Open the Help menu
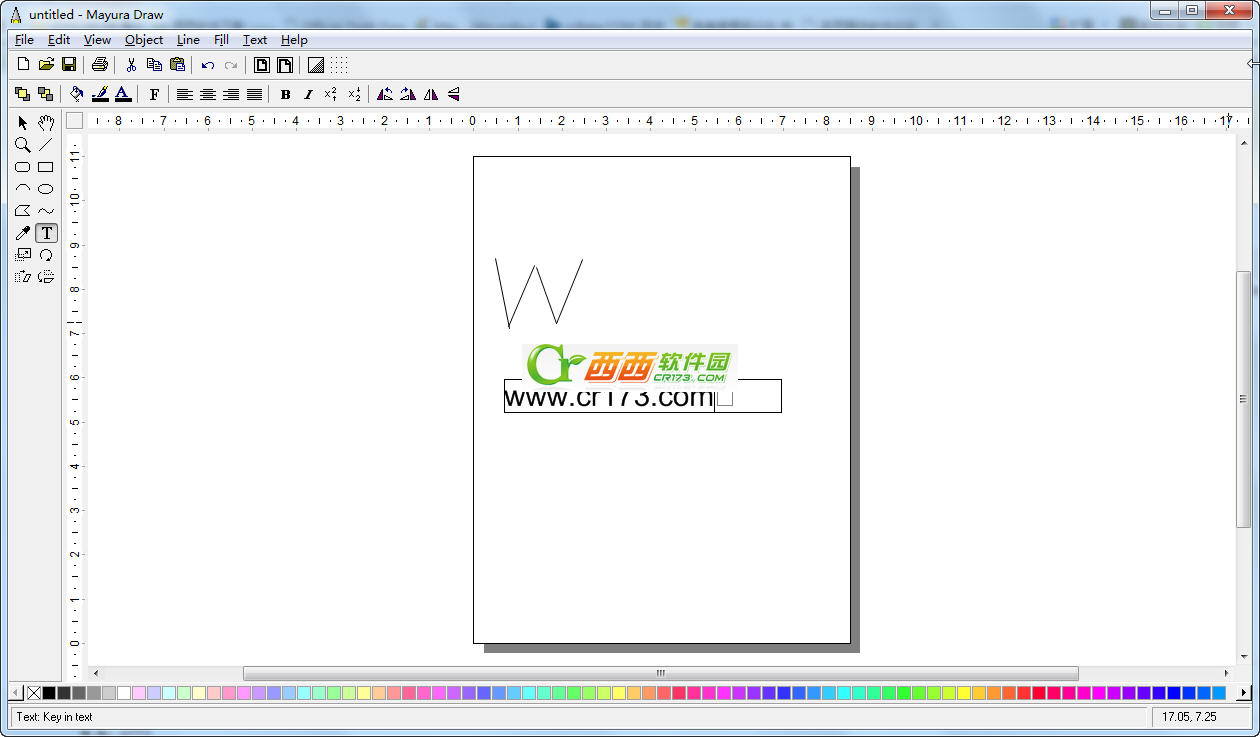 [294, 40]
